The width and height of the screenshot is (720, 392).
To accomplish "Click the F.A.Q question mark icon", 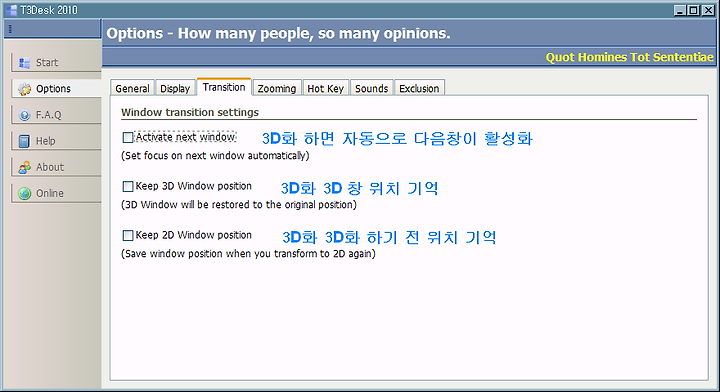I will click(24, 115).
